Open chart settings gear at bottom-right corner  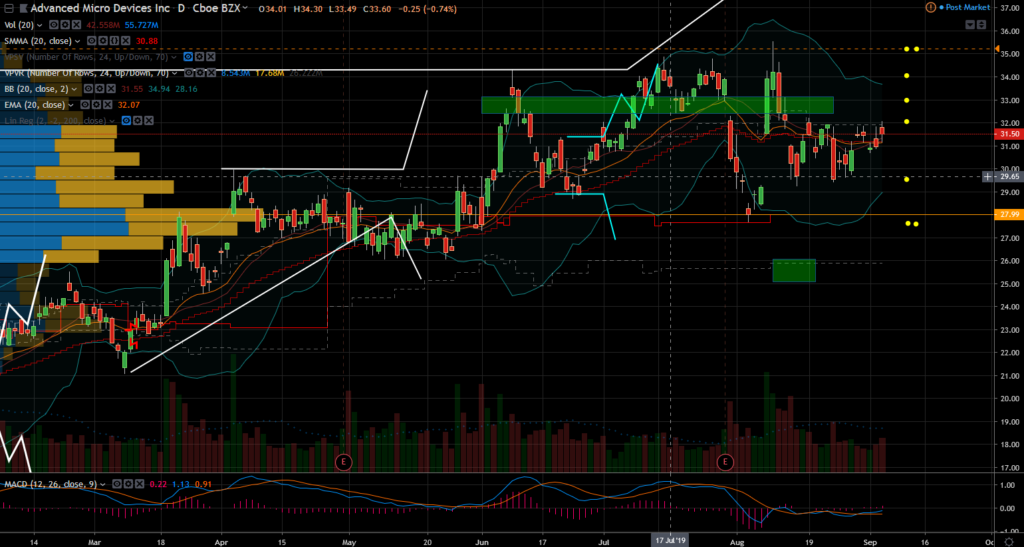[1008, 541]
